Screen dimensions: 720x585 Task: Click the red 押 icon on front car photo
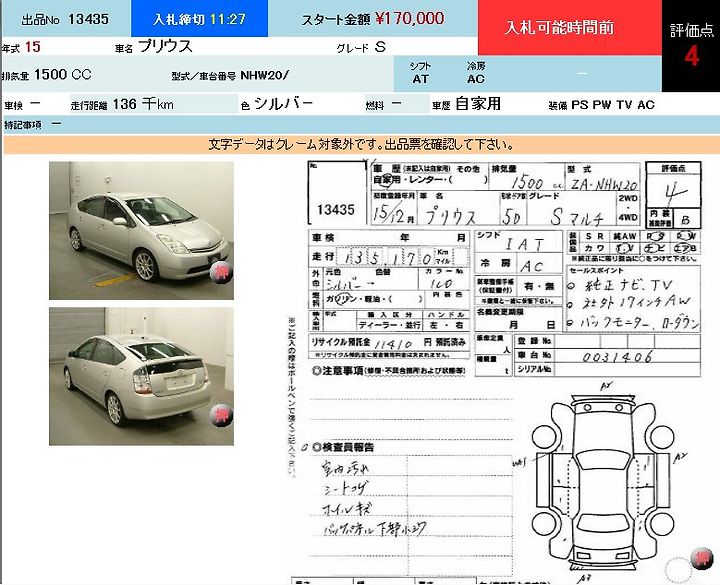pos(222,273)
